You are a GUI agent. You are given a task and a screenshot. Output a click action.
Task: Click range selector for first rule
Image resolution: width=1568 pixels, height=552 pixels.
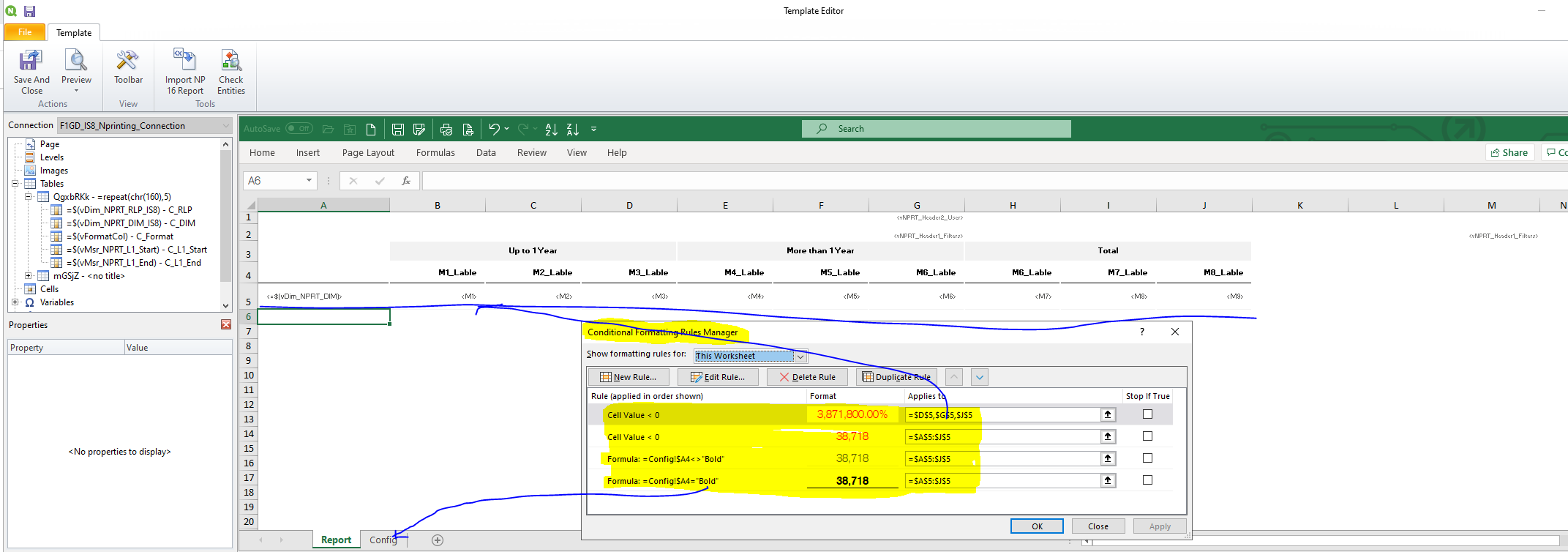tap(1108, 414)
